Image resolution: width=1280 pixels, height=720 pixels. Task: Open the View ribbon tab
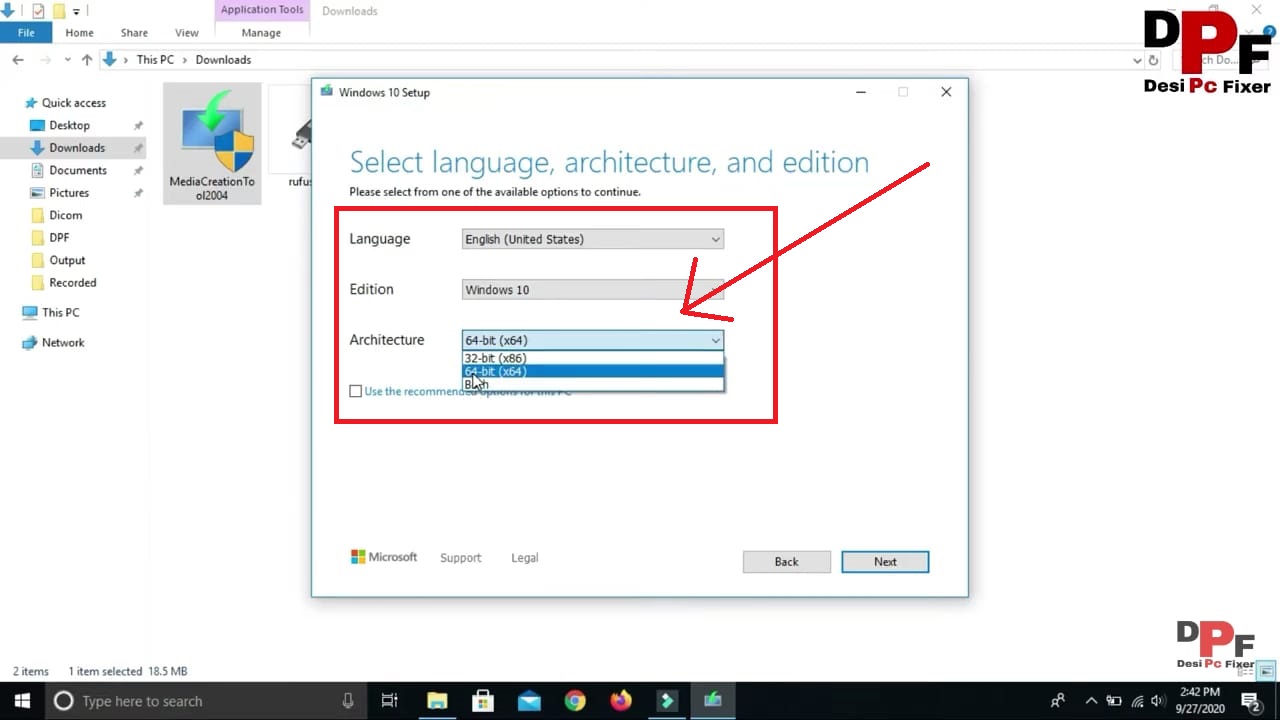click(187, 33)
